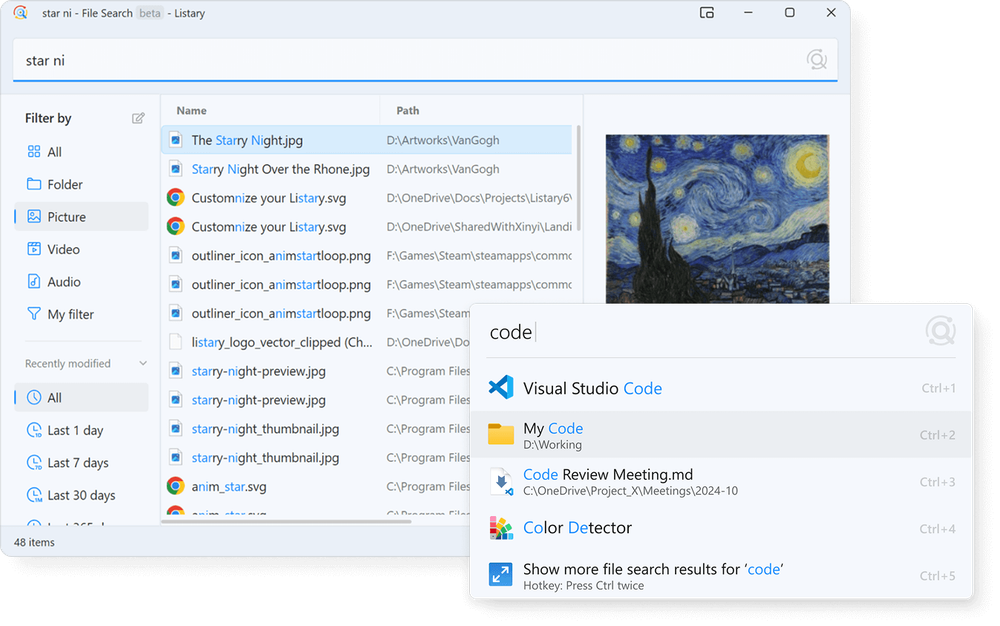
Task: Collapse the Recently modified section
Action: click(143, 363)
